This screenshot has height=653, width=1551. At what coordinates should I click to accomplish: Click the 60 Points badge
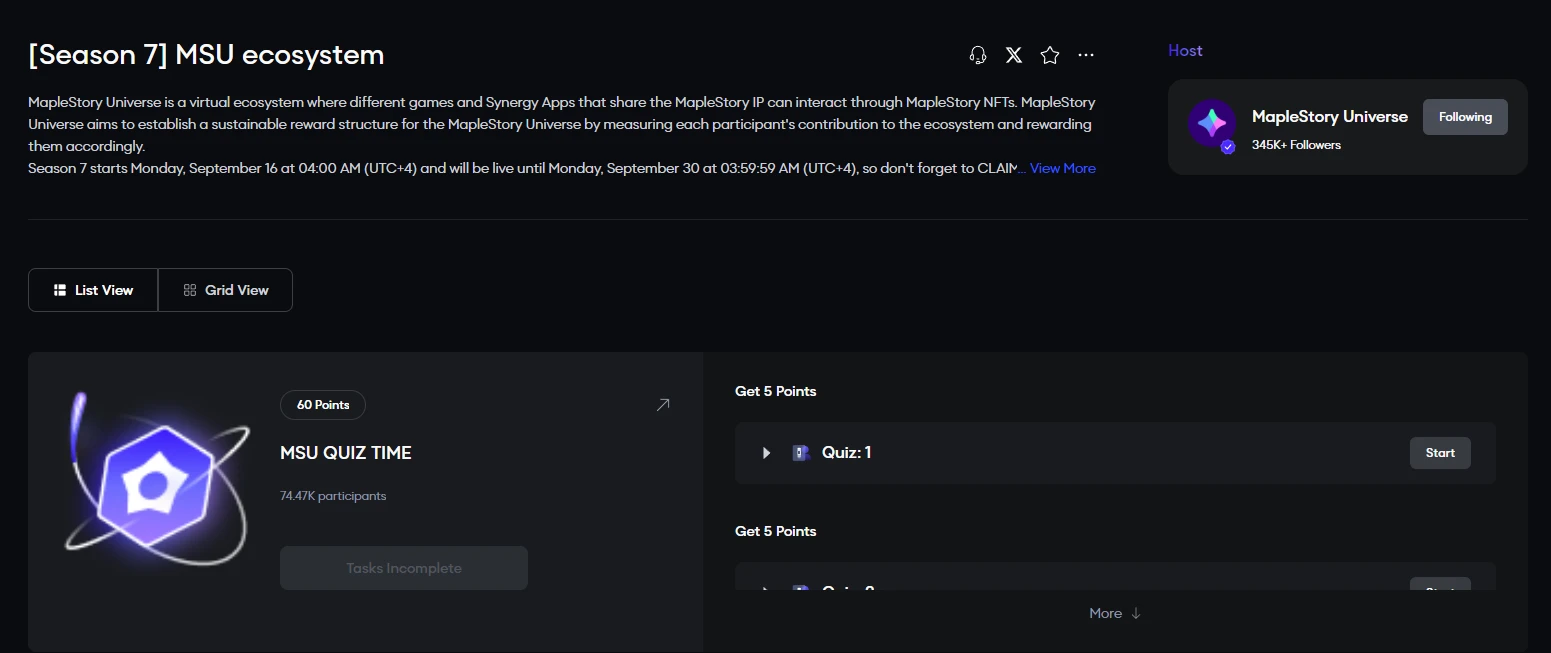pyautogui.click(x=323, y=405)
